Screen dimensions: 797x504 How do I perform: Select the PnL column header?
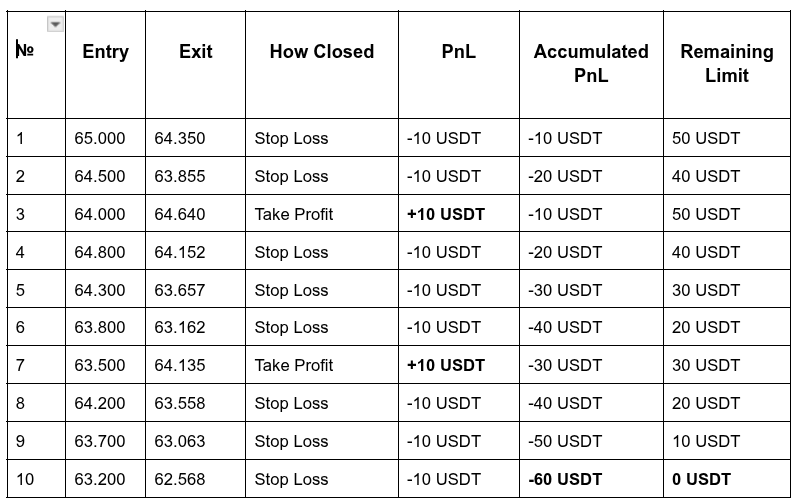click(458, 52)
